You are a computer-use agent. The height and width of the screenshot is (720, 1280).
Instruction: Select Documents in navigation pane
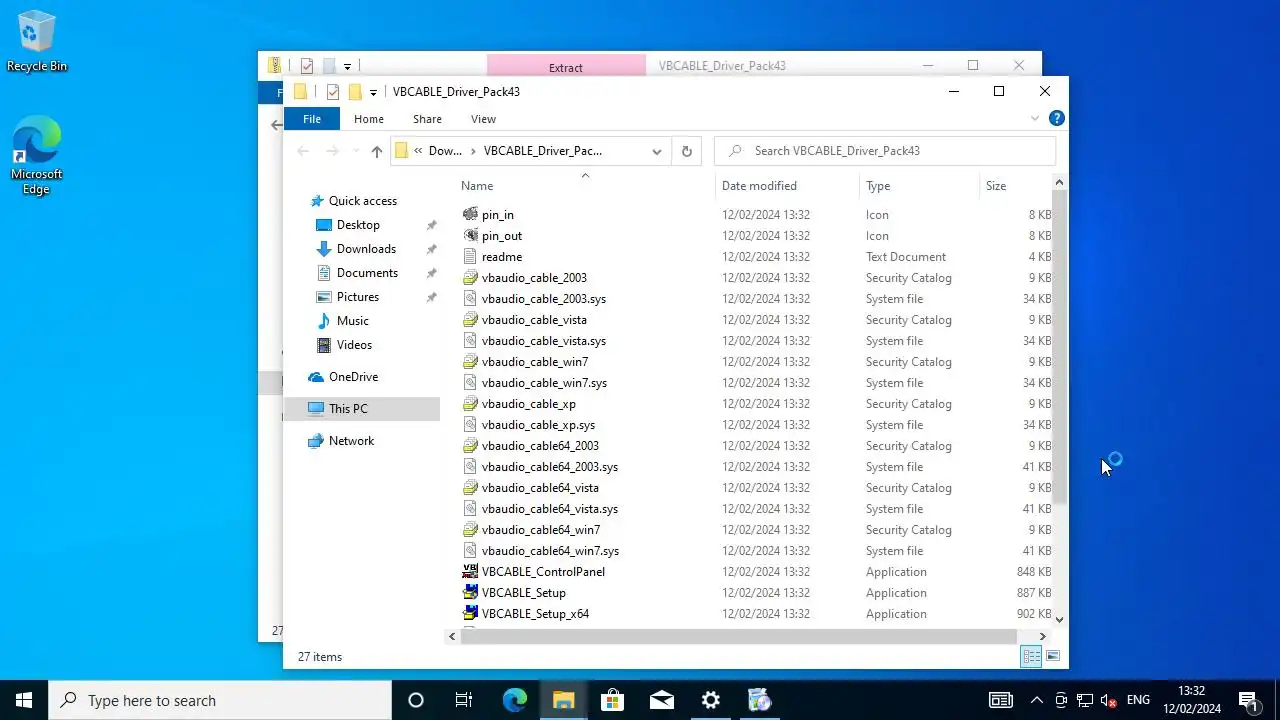pyautogui.click(x=367, y=273)
